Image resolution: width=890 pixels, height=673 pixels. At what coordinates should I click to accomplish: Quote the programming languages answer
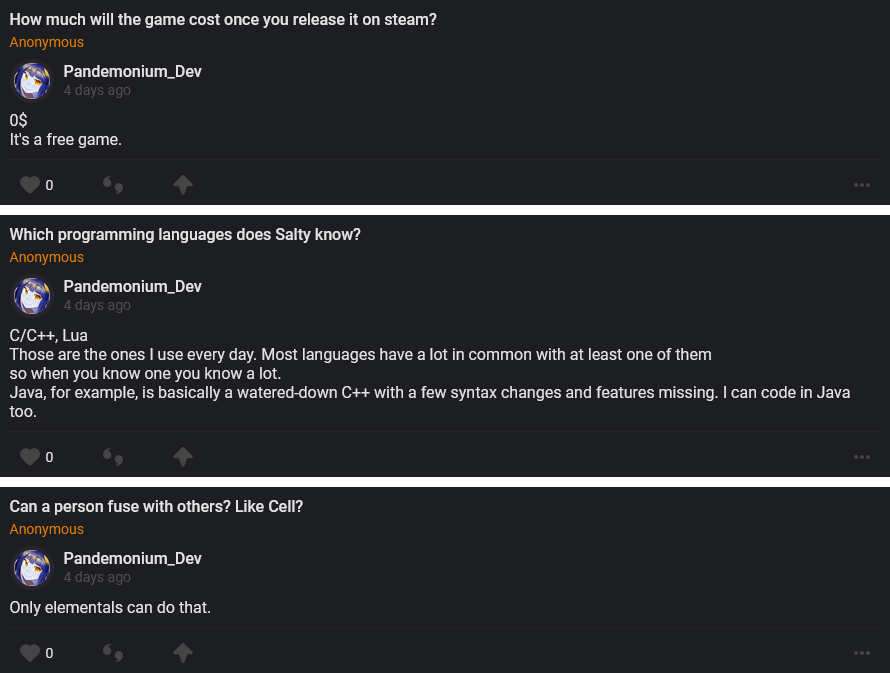coord(113,457)
